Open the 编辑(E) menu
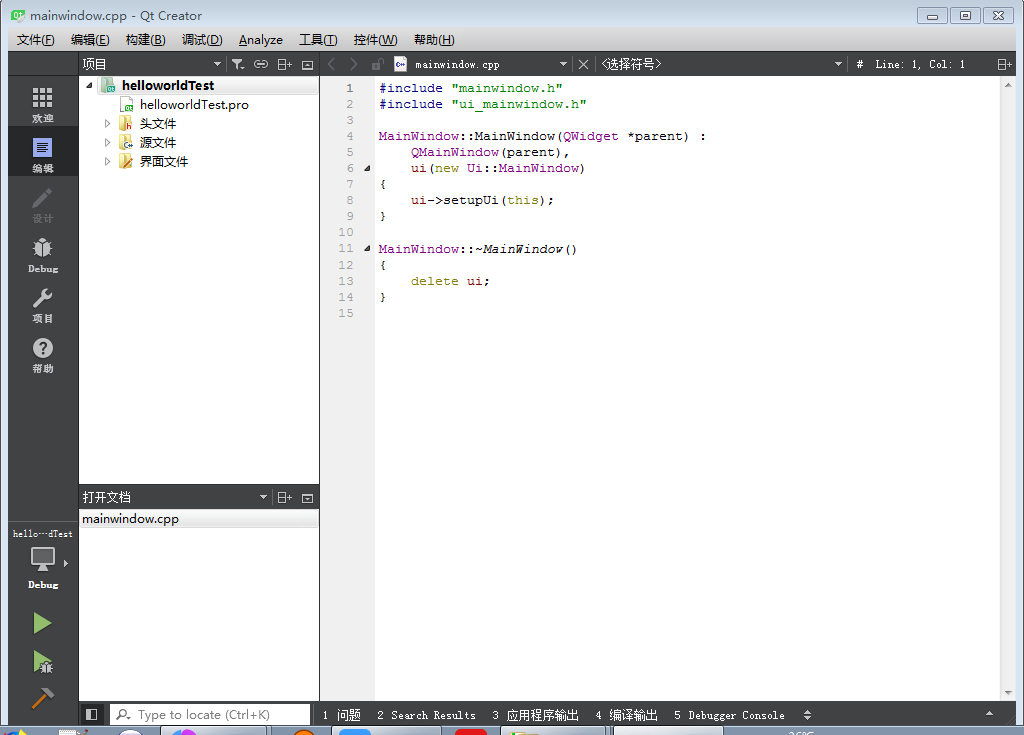 coord(90,40)
